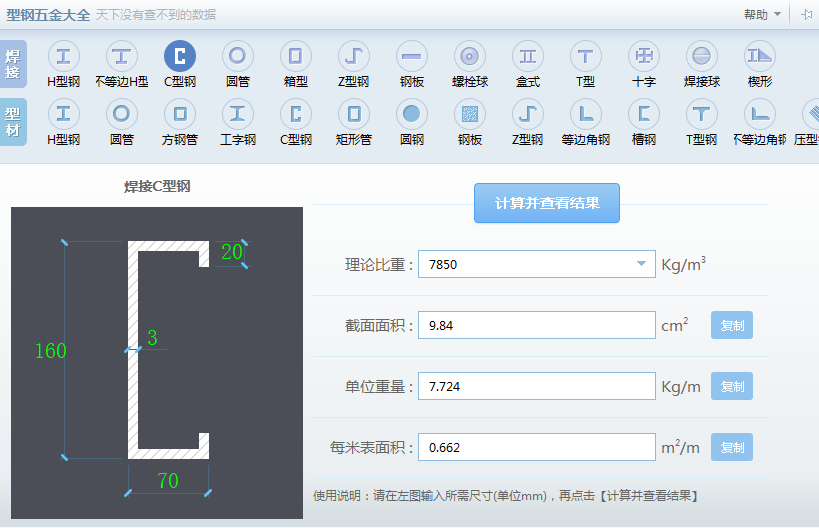Select the T型钢 icon
The width and height of the screenshot is (819, 528).
701,114
